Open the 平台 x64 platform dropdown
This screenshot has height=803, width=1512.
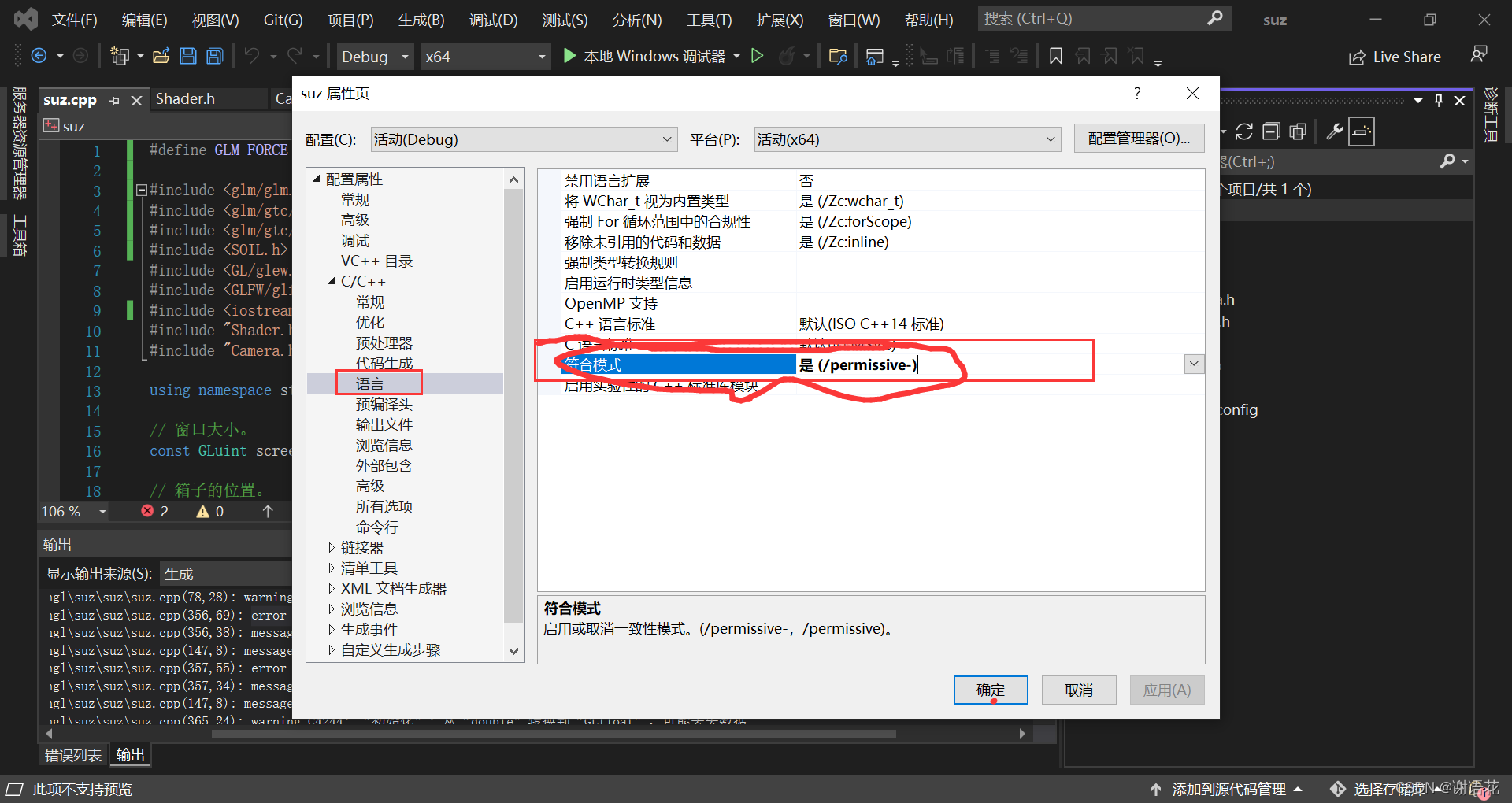tap(1051, 139)
